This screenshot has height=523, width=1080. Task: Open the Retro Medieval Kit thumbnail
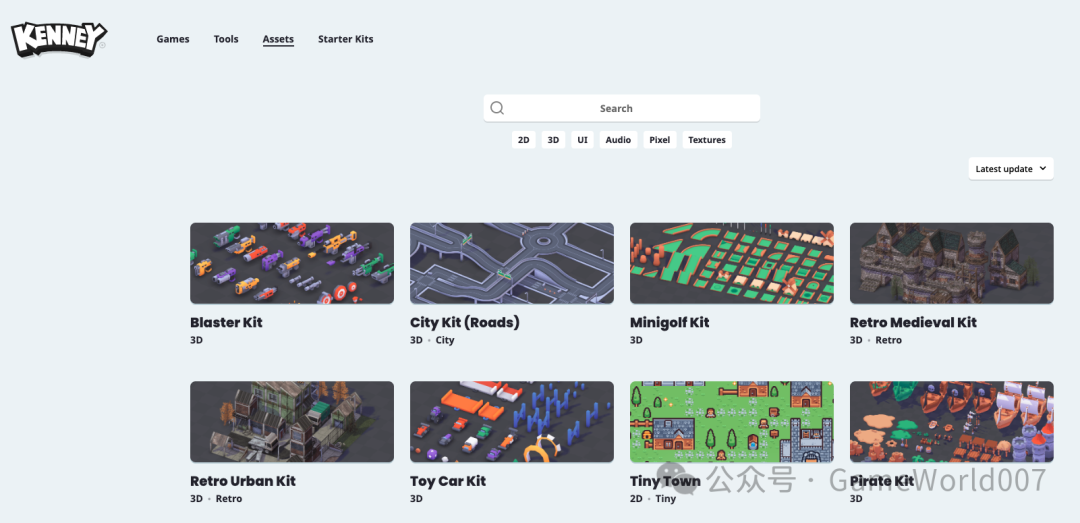pos(952,263)
